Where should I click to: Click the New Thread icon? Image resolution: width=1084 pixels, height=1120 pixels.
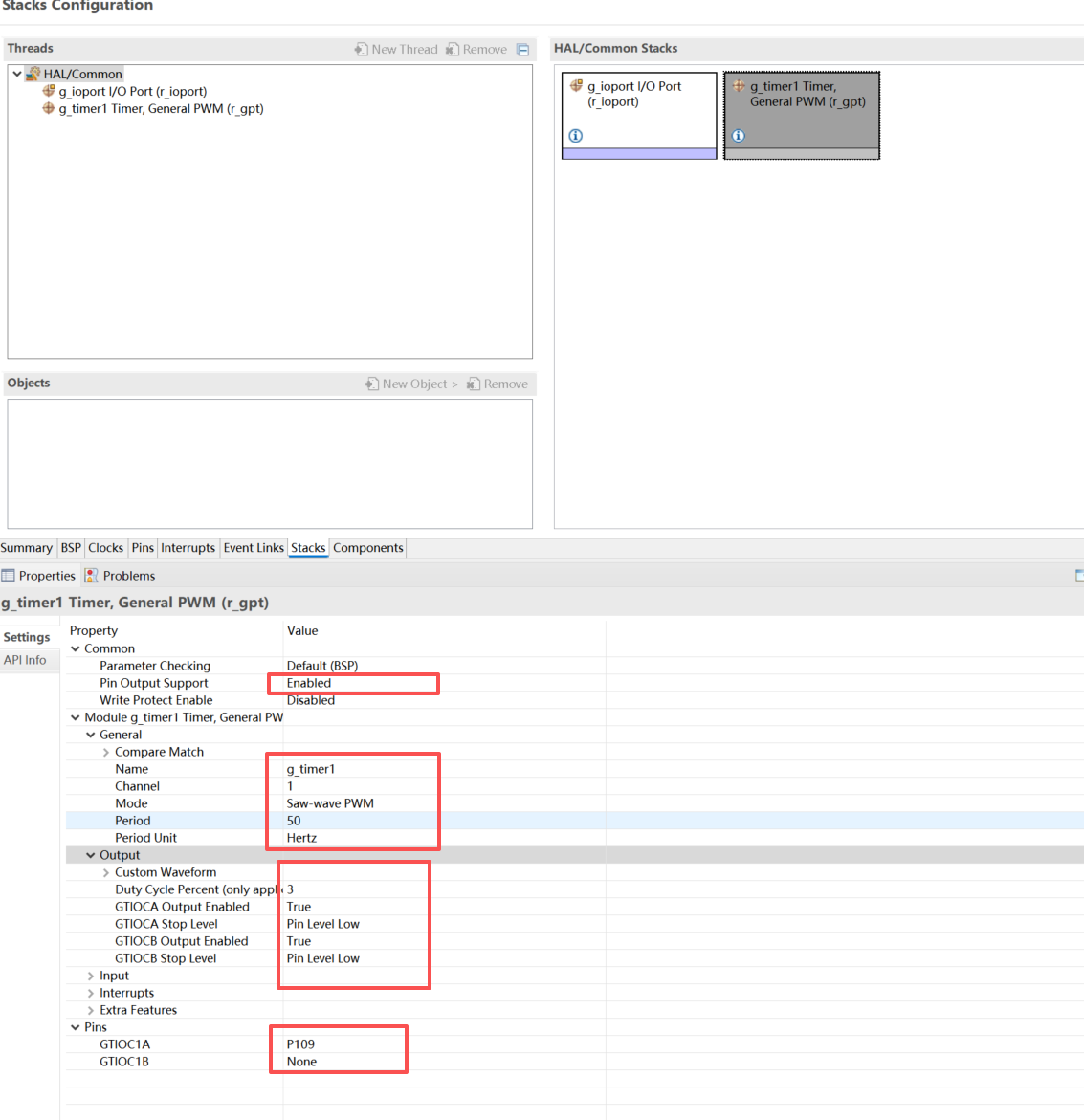coord(362,49)
